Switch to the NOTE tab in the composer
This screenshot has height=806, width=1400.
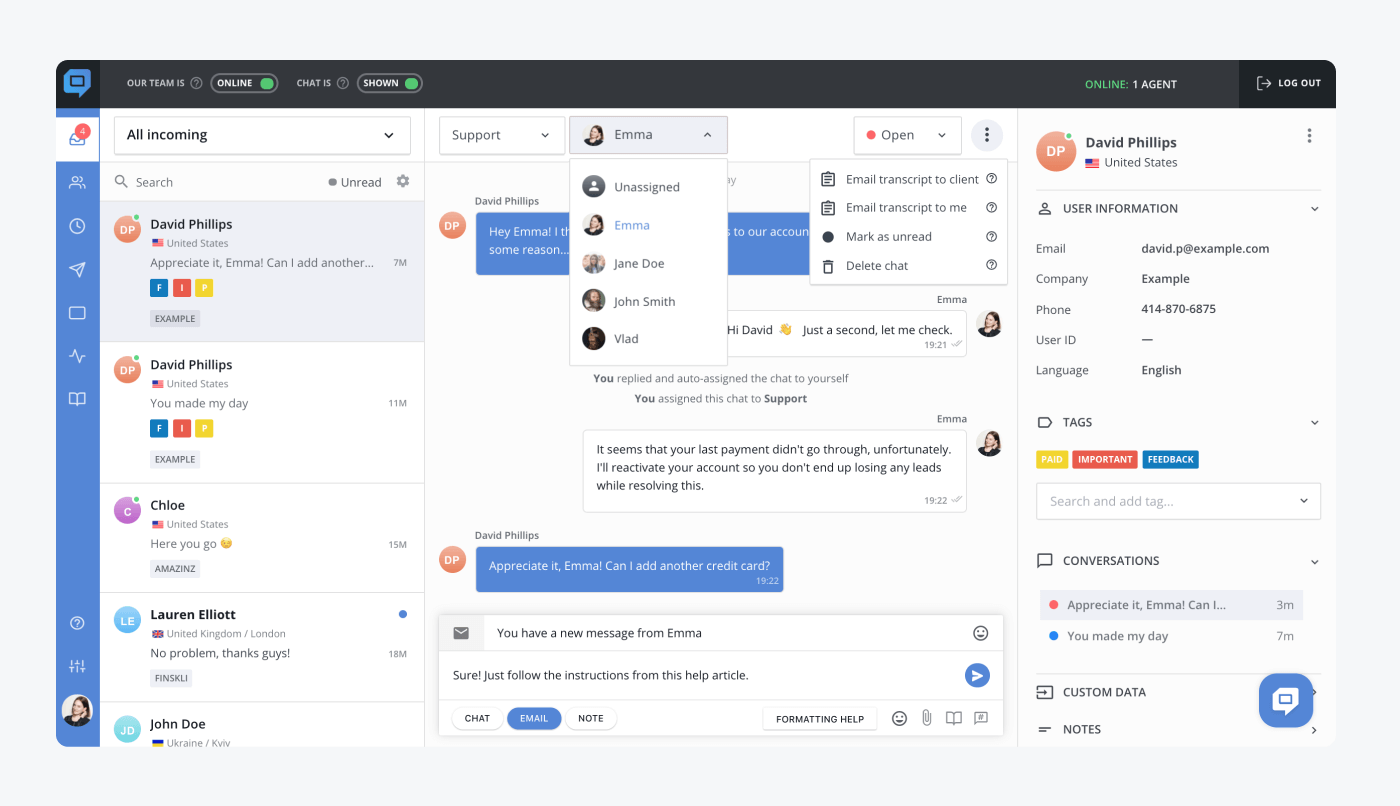coord(590,718)
